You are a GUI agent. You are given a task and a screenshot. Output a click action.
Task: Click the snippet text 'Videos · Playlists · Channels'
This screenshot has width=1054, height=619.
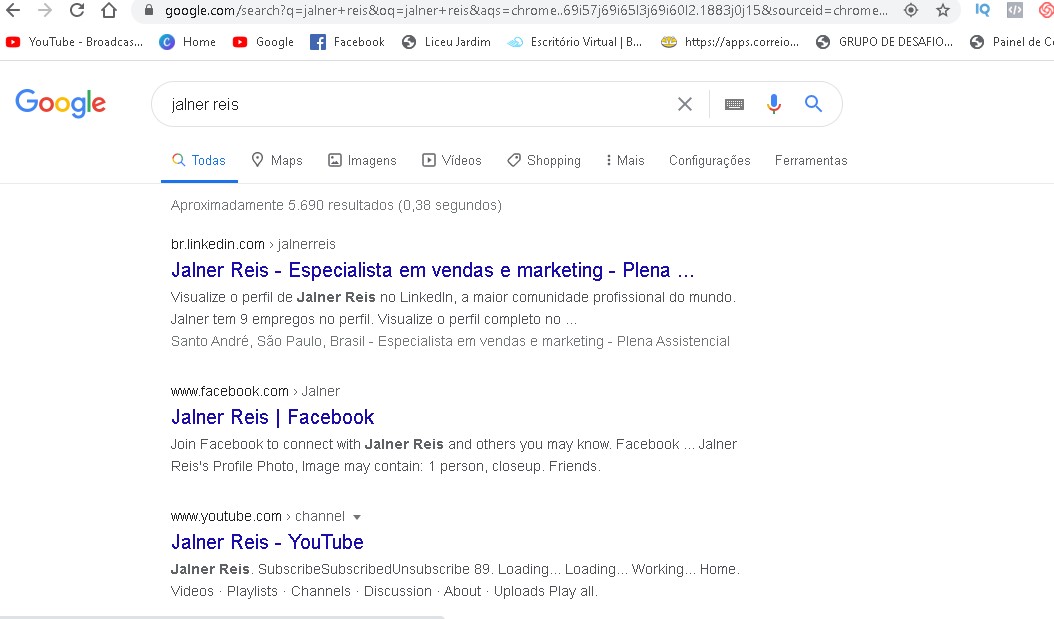click(x=261, y=591)
